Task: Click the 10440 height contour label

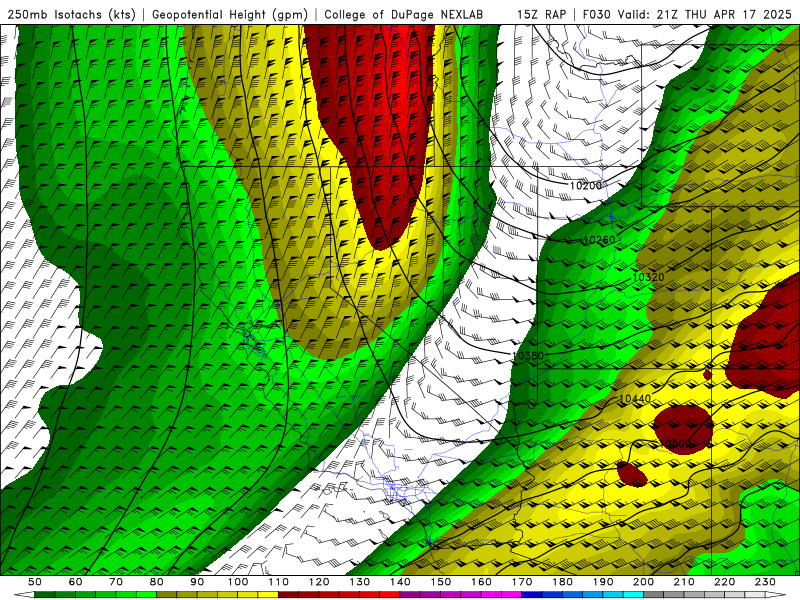Action: pos(635,399)
